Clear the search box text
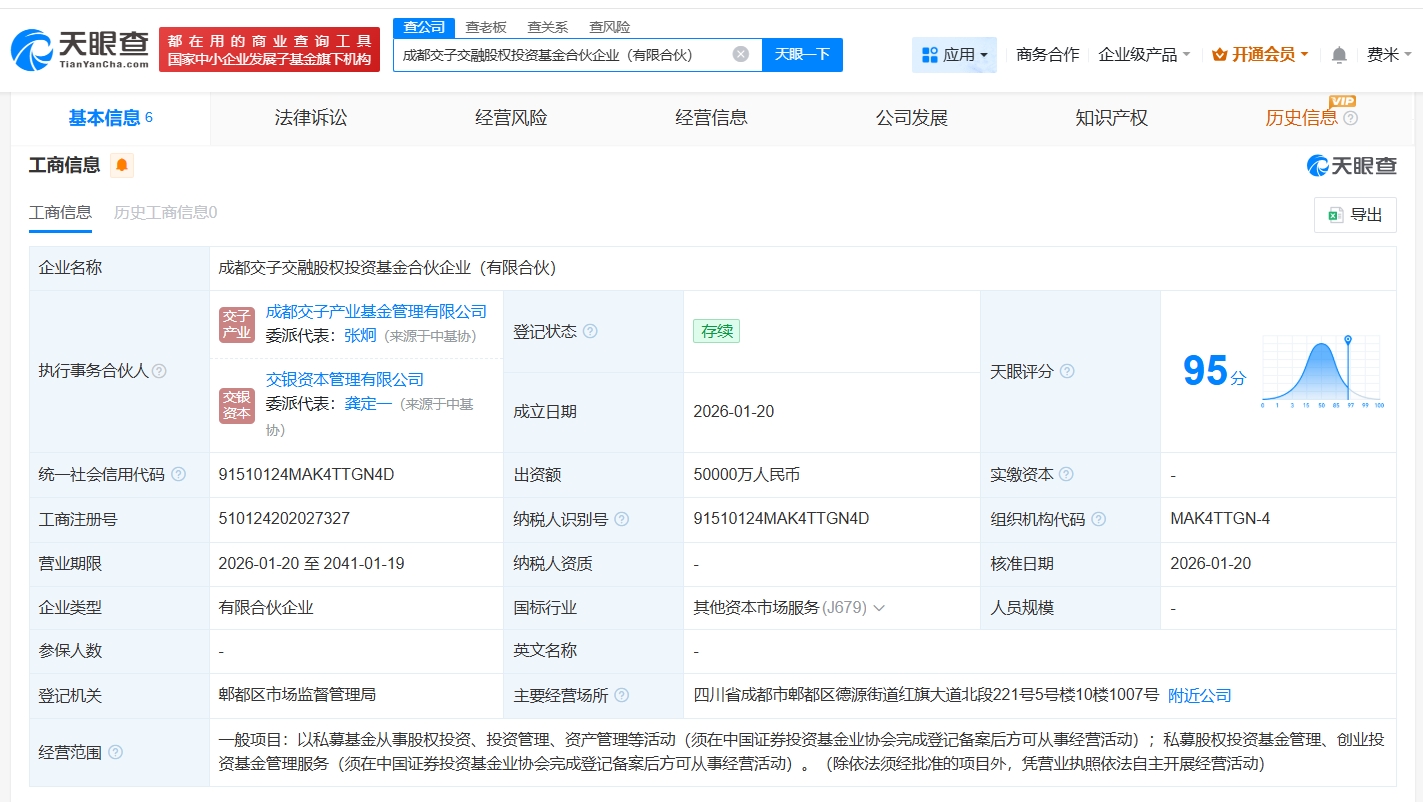 coord(740,54)
